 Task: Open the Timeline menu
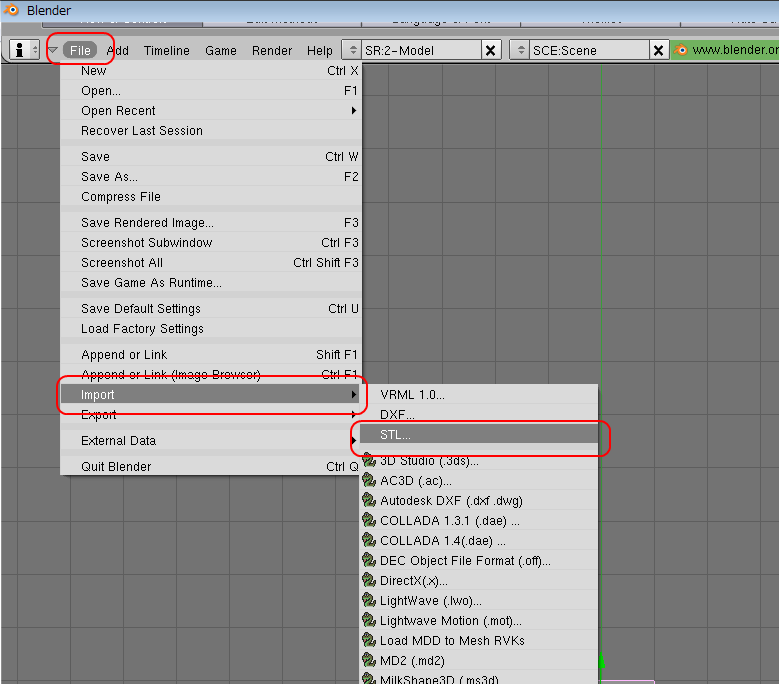click(x=167, y=51)
